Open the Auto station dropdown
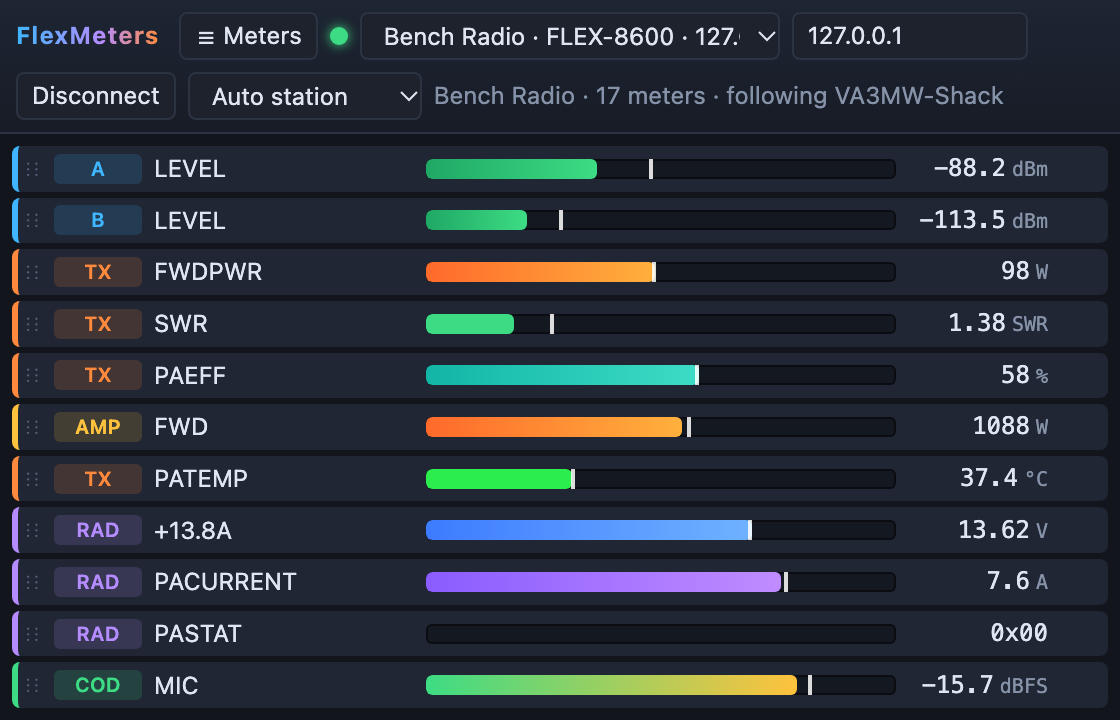 [x=305, y=96]
